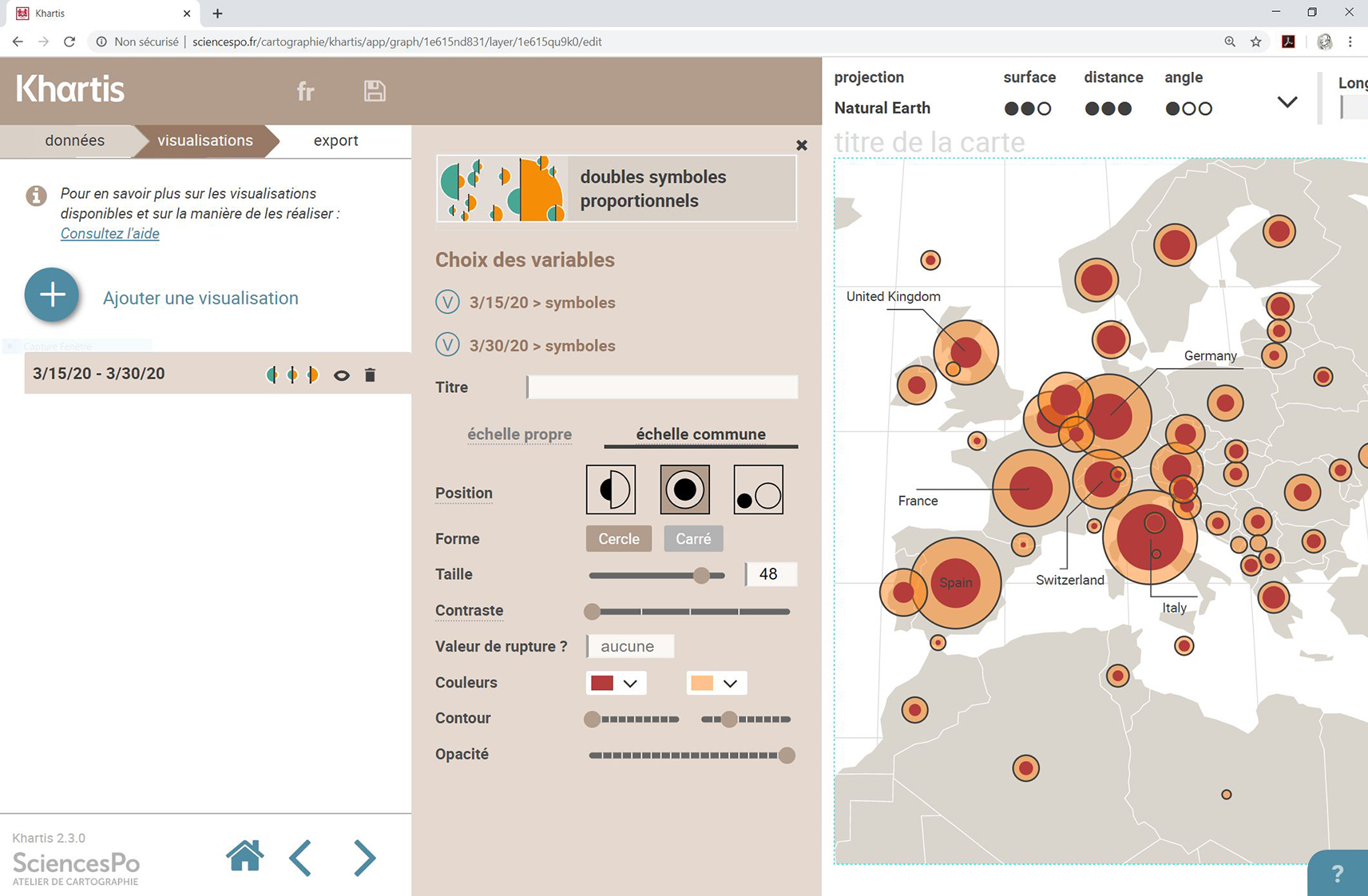Open the browser profile avatar
The height and width of the screenshot is (896, 1368).
click(x=1324, y=42)
